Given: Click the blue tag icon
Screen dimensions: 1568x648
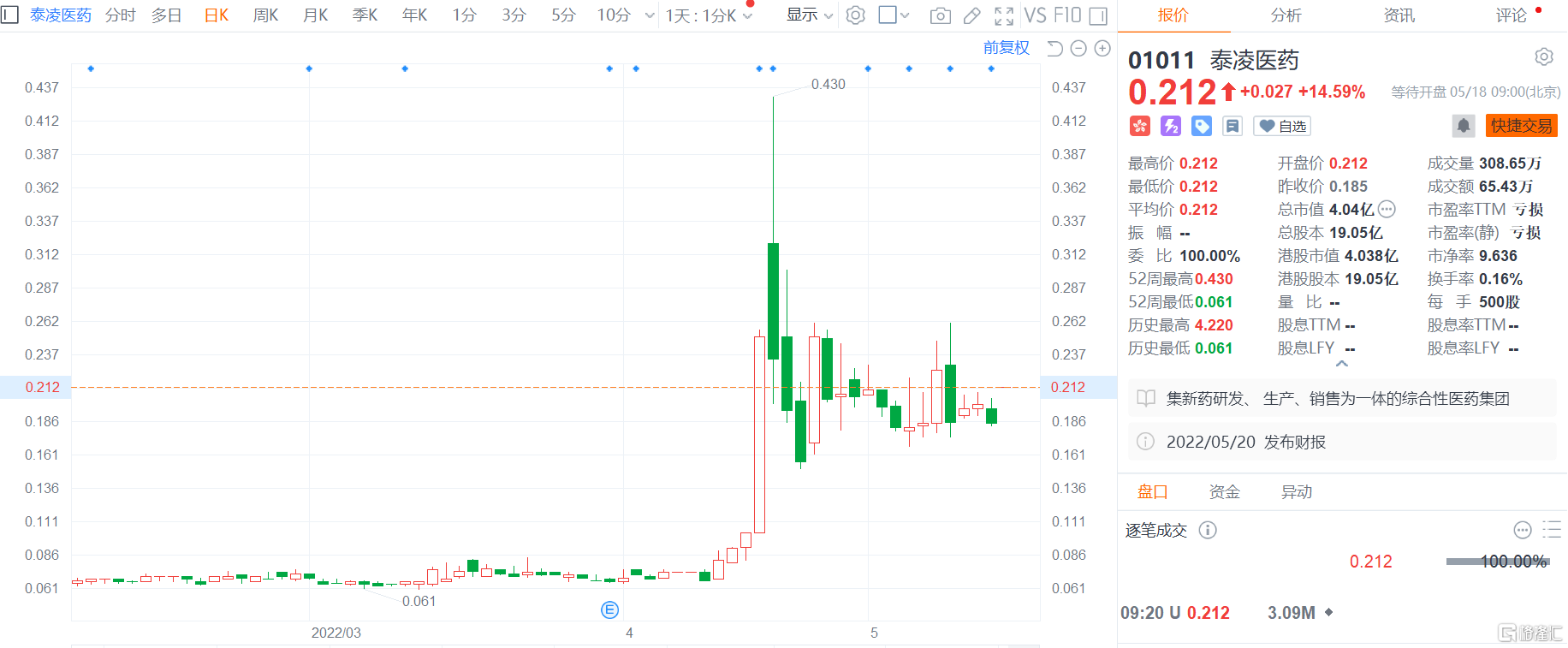Looking at the screenshot, I should tap(1202, 126).
